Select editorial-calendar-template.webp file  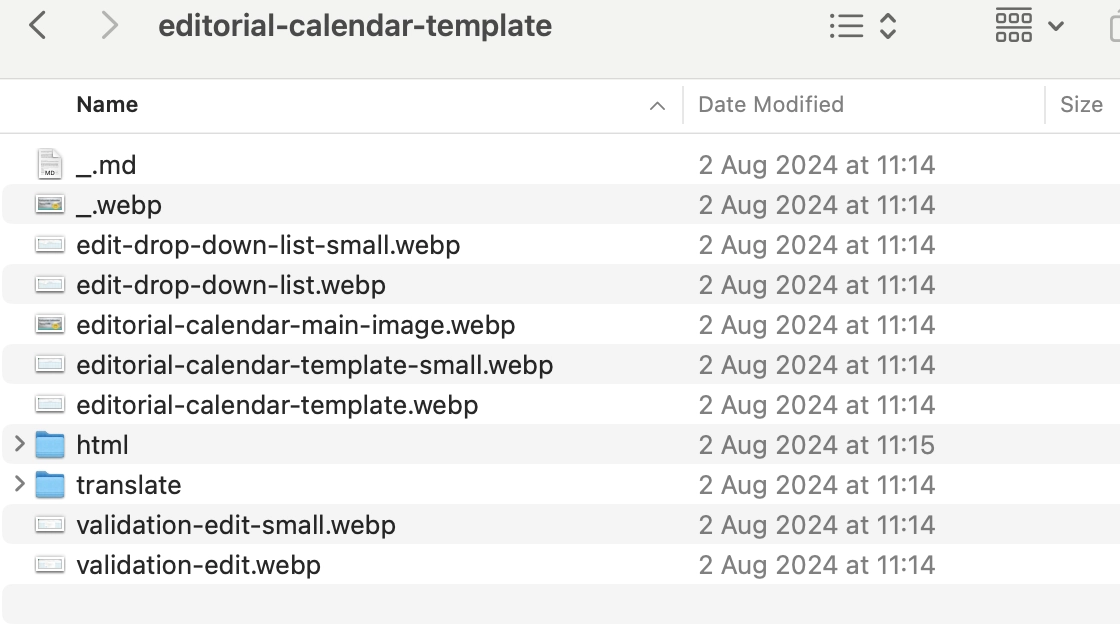pos(277,404)
